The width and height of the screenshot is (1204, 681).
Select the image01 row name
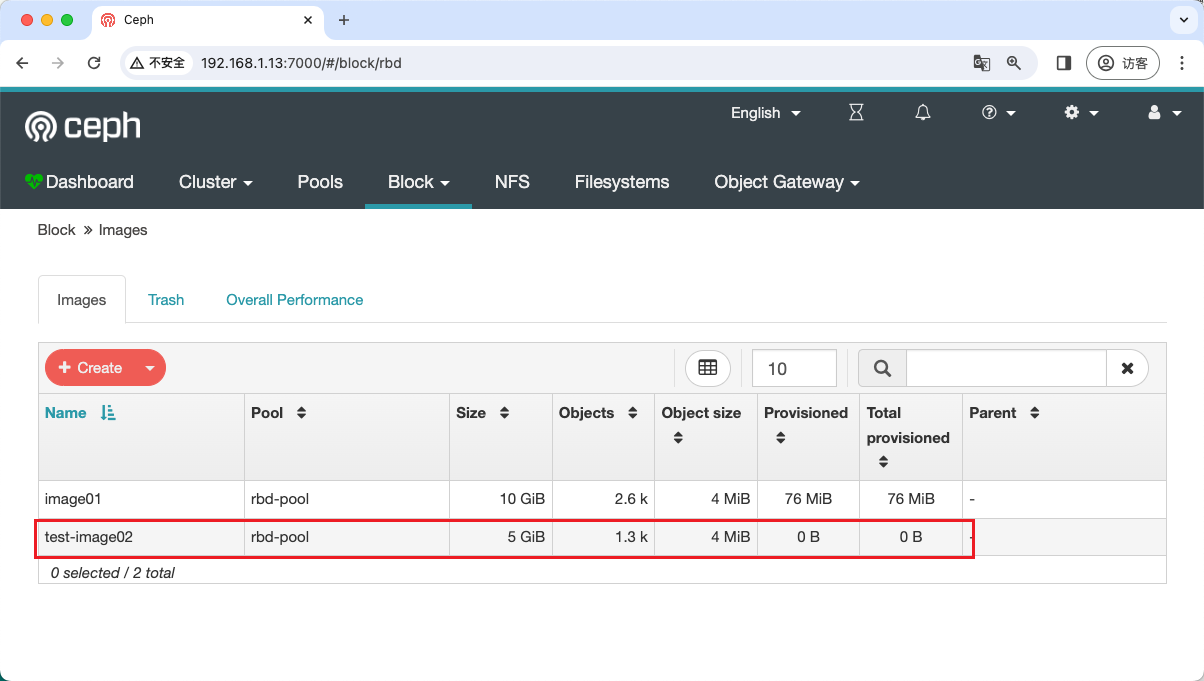point(73,499)
